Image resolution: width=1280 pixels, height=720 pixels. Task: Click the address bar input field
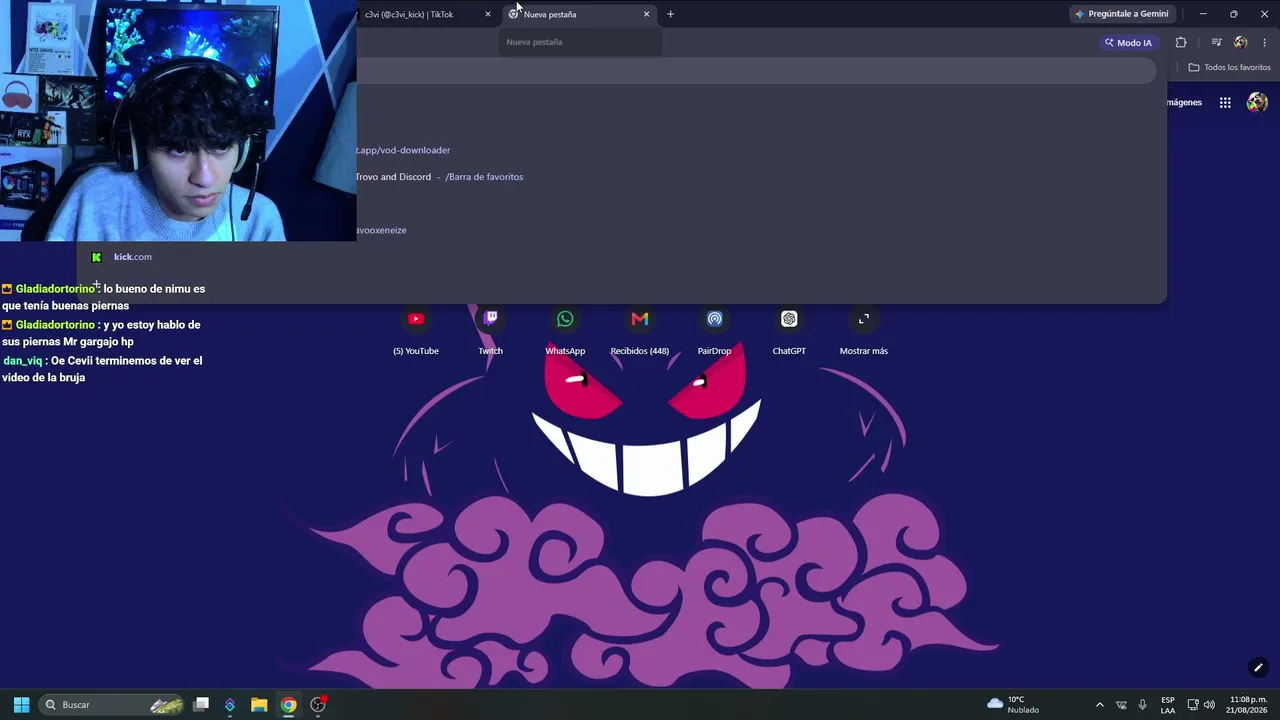756,70
